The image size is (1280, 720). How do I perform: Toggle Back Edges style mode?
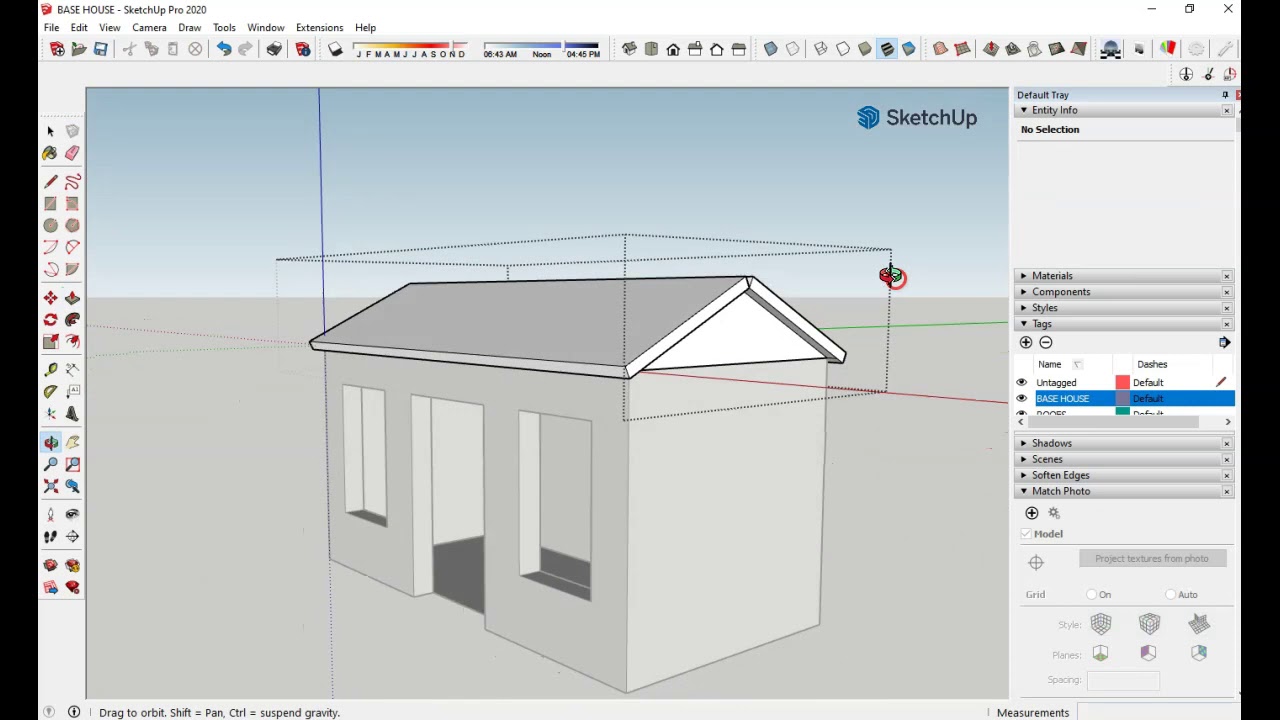793,49
